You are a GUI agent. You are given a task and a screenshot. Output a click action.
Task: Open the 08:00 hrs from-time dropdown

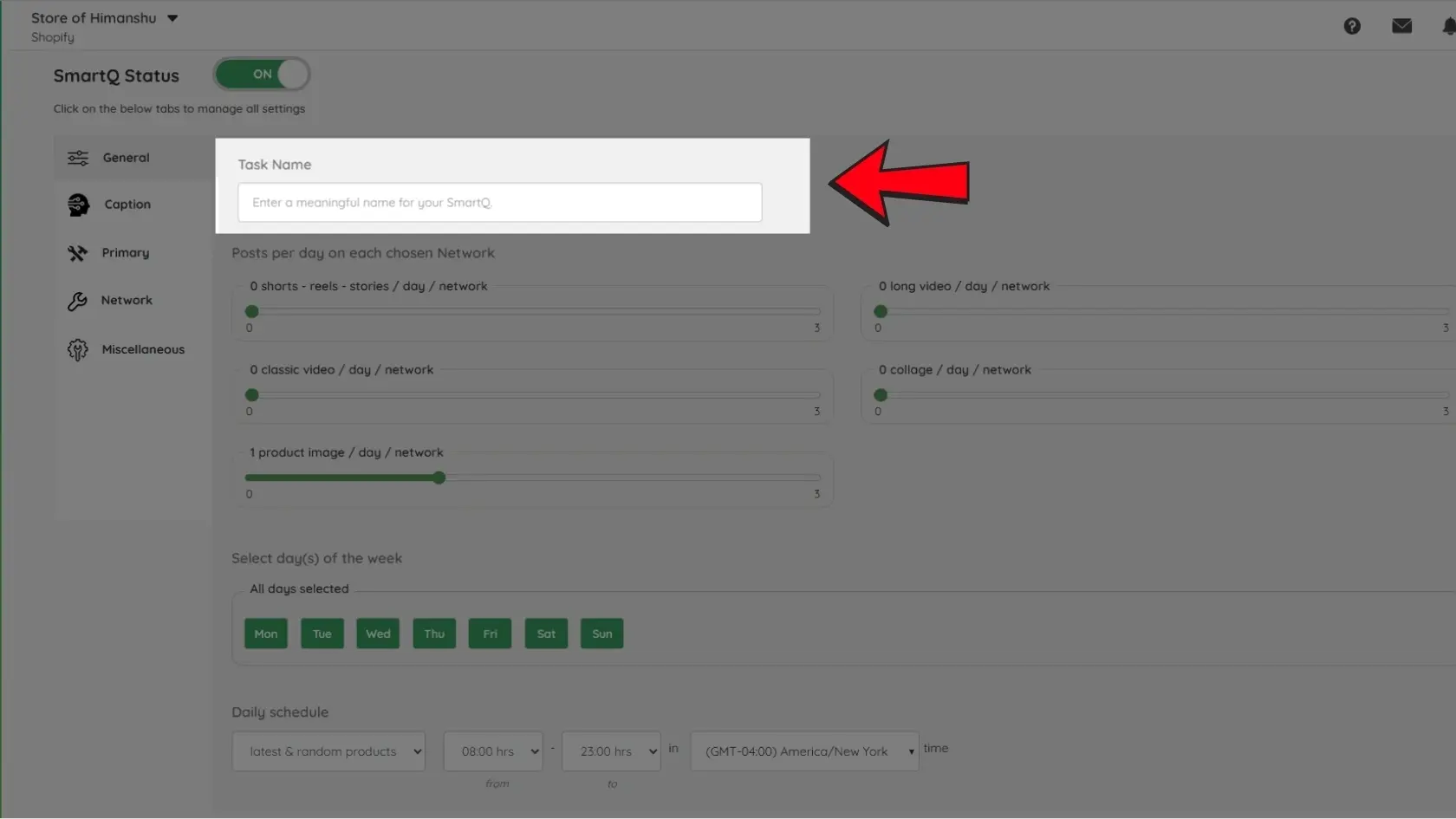493,751
